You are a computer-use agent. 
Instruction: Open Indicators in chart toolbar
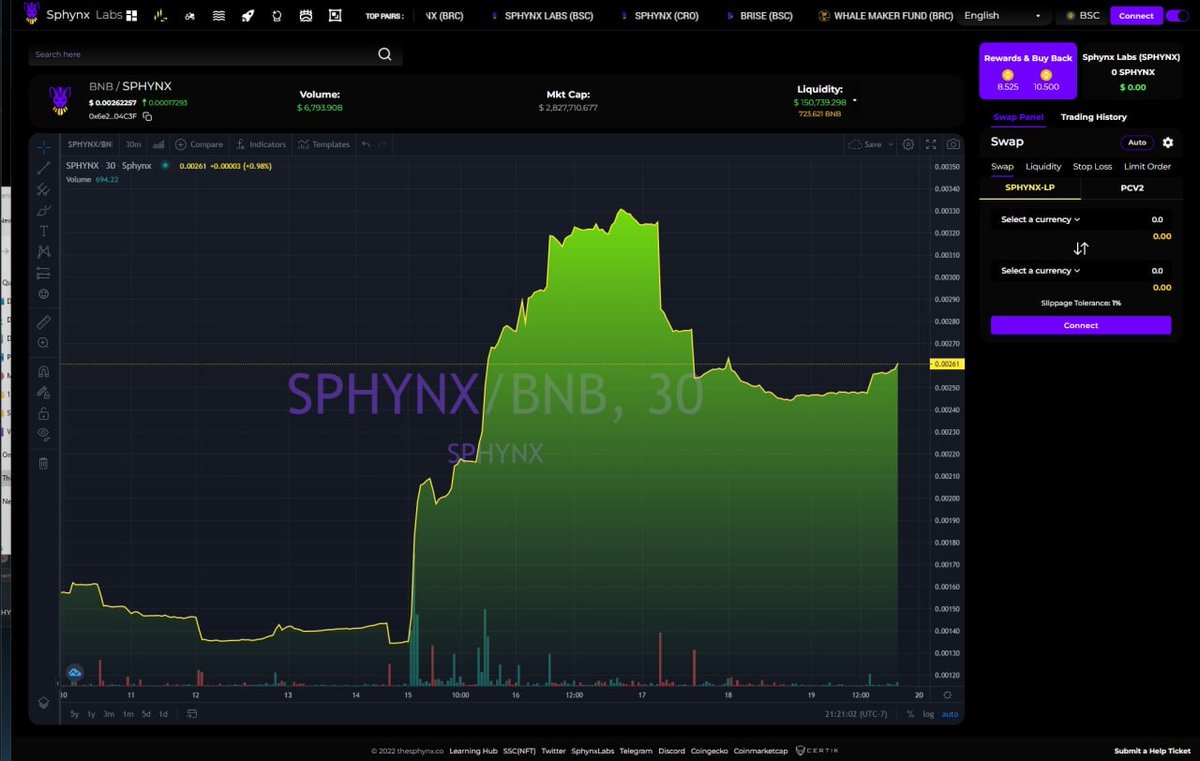(x=260, y=144)
